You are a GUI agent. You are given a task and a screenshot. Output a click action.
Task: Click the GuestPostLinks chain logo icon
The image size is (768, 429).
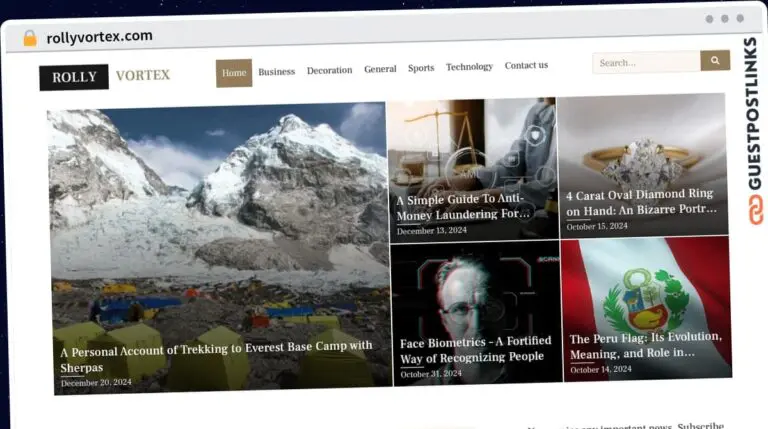[751, 212]
